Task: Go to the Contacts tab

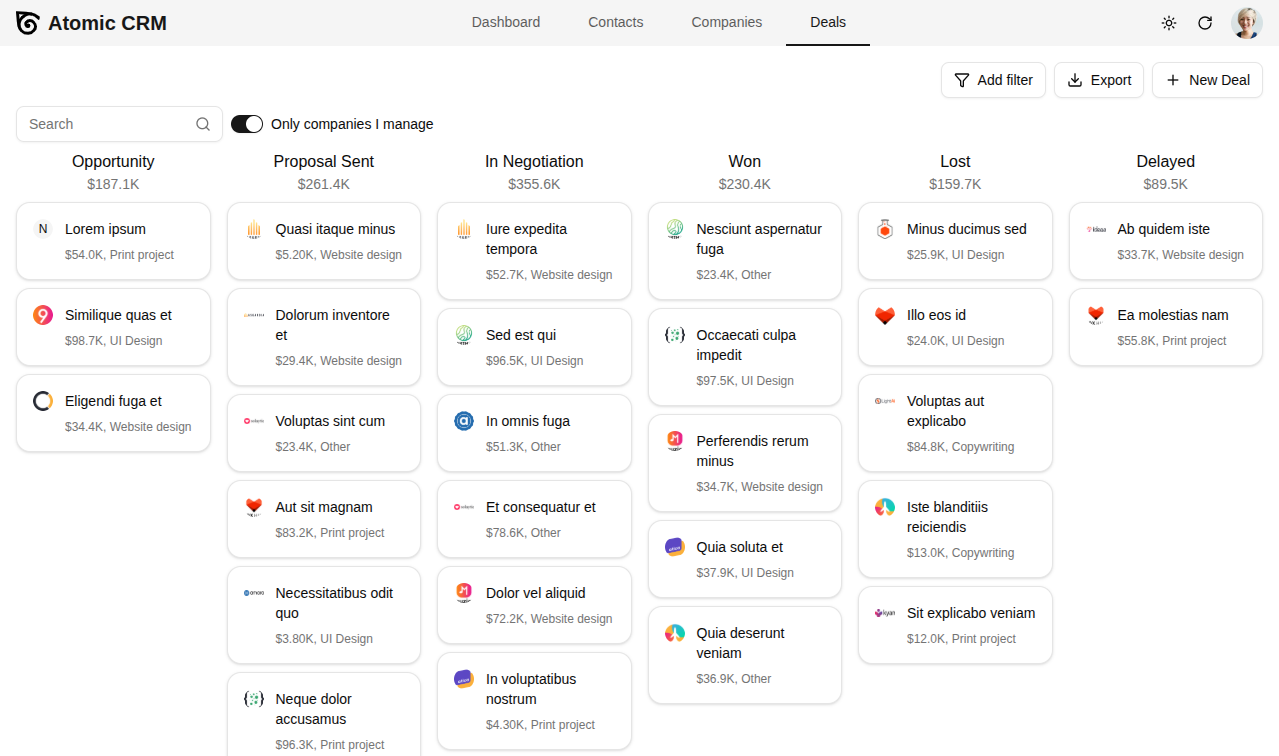Action: click(615, 22)
